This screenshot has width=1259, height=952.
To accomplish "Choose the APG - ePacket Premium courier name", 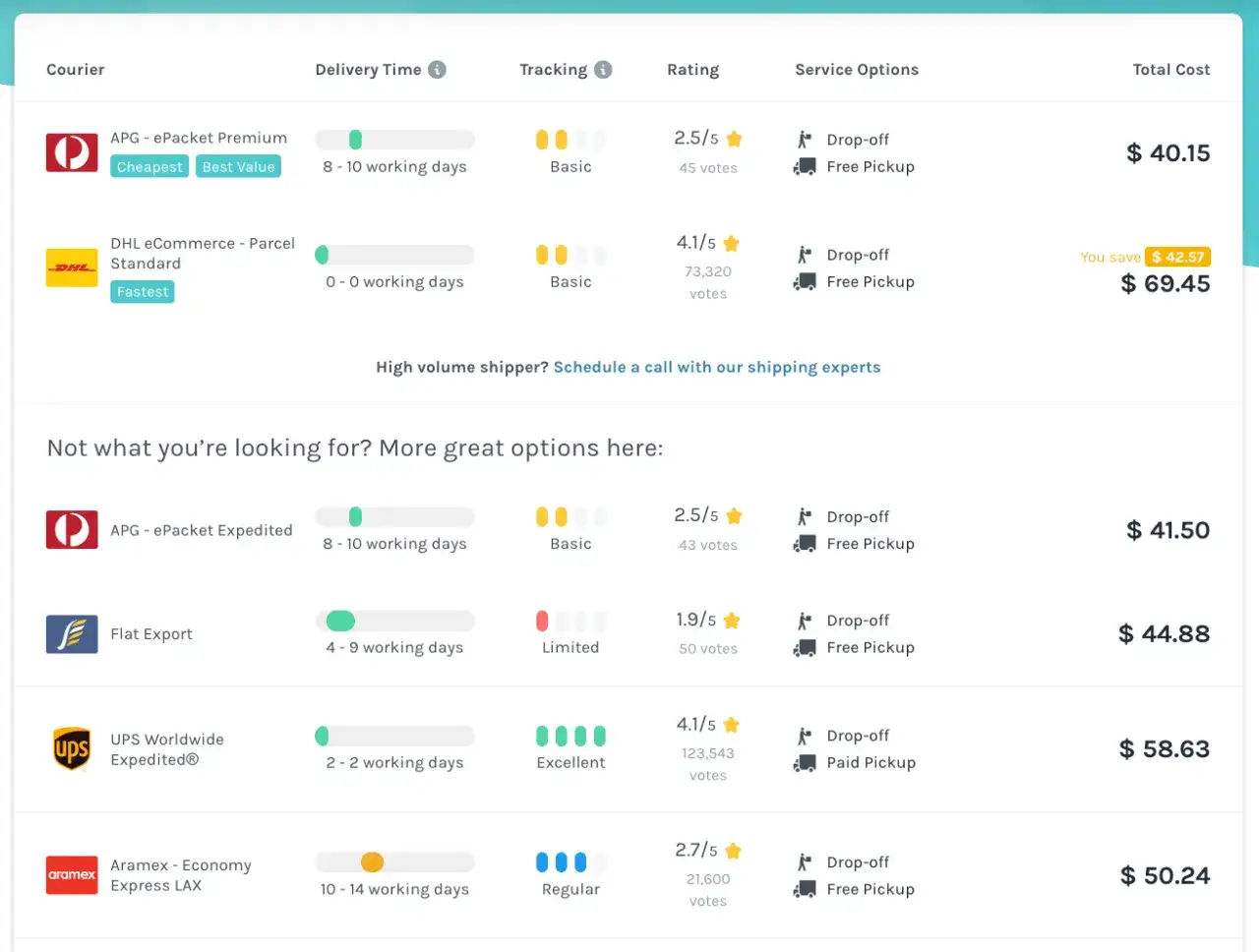I will 199,139.
